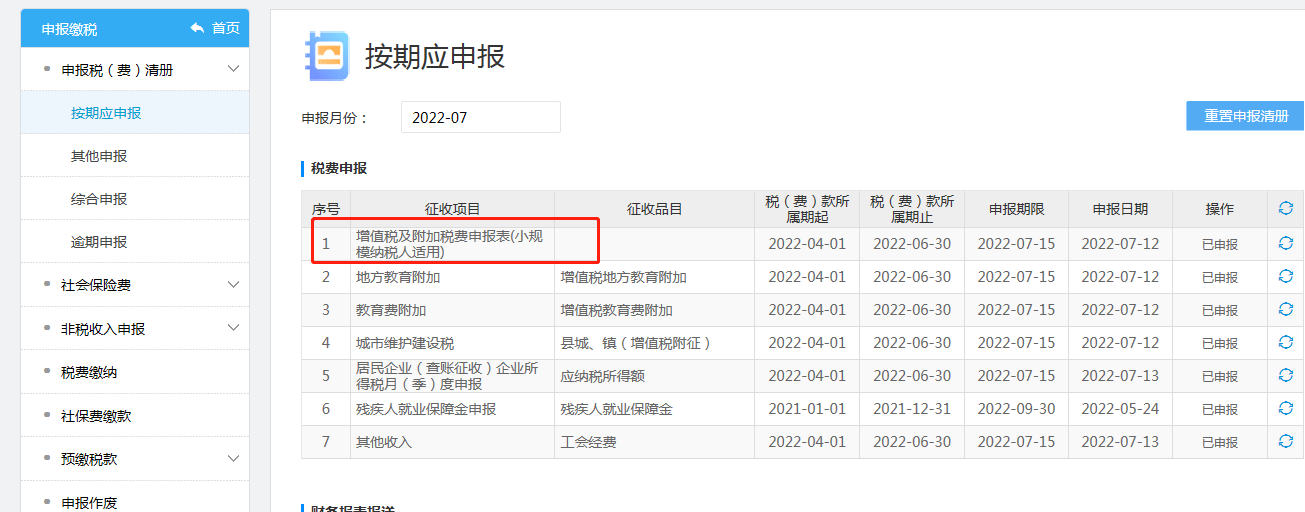Screen dimensions: 1305x512
Task: Refresh the 其他收入 row
Action: pos(1286,442)
